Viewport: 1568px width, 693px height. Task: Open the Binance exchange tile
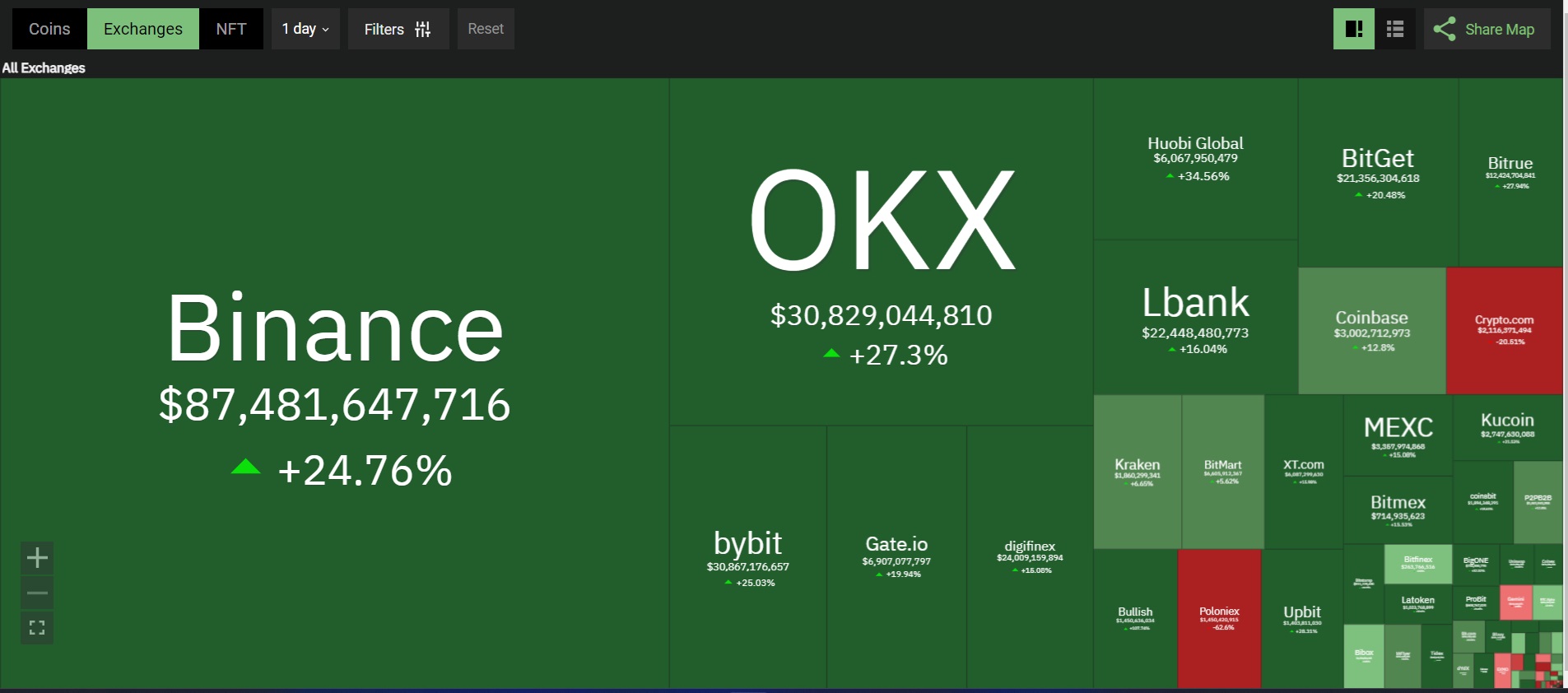coord(334,384)
